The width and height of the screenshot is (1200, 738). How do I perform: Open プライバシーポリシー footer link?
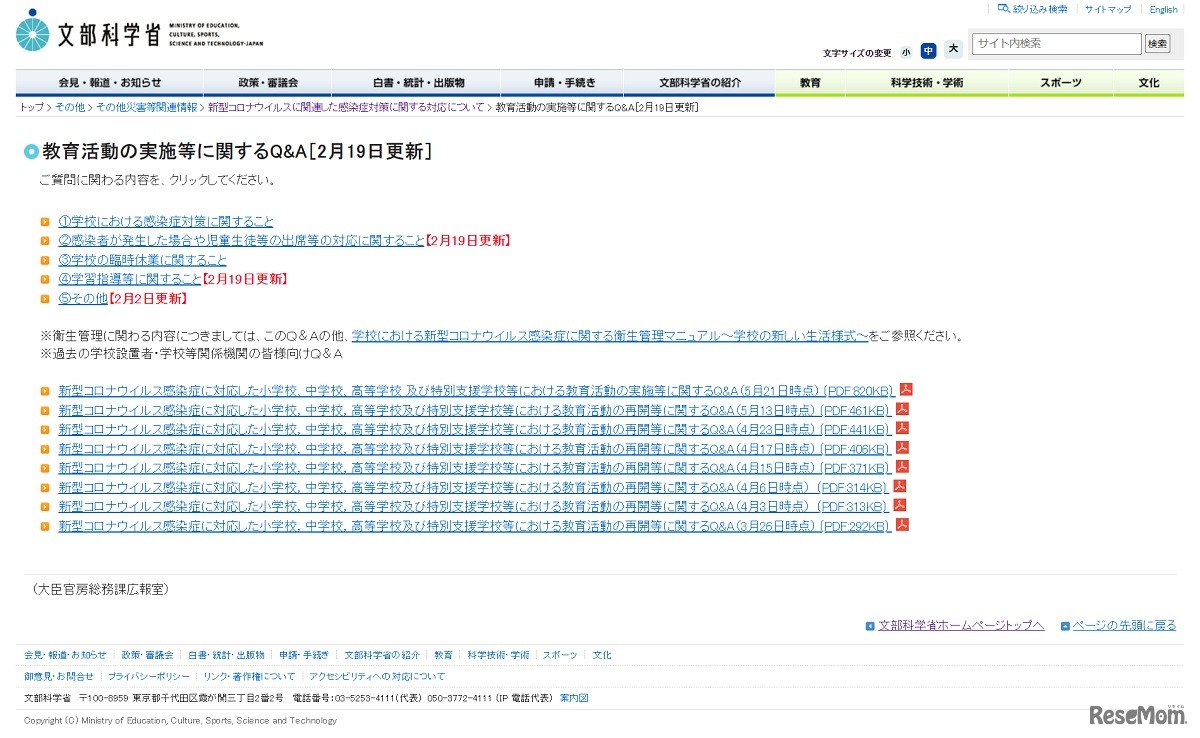coord(148,676)
